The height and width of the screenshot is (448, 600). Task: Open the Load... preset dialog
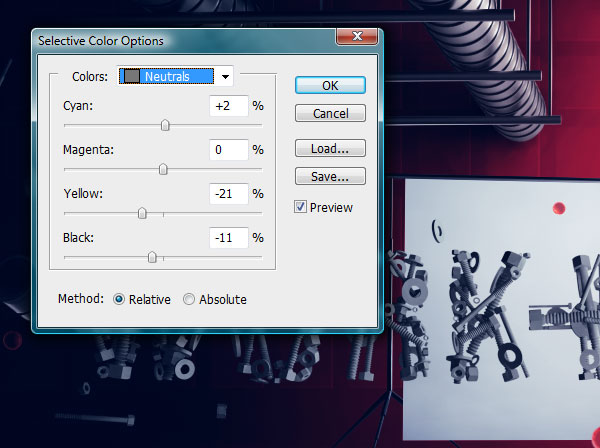[x=330, y=148]
